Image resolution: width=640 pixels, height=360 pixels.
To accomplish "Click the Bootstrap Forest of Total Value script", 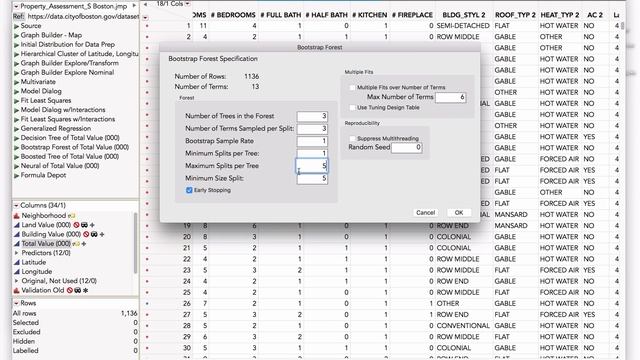I will (x=75, y=147).
